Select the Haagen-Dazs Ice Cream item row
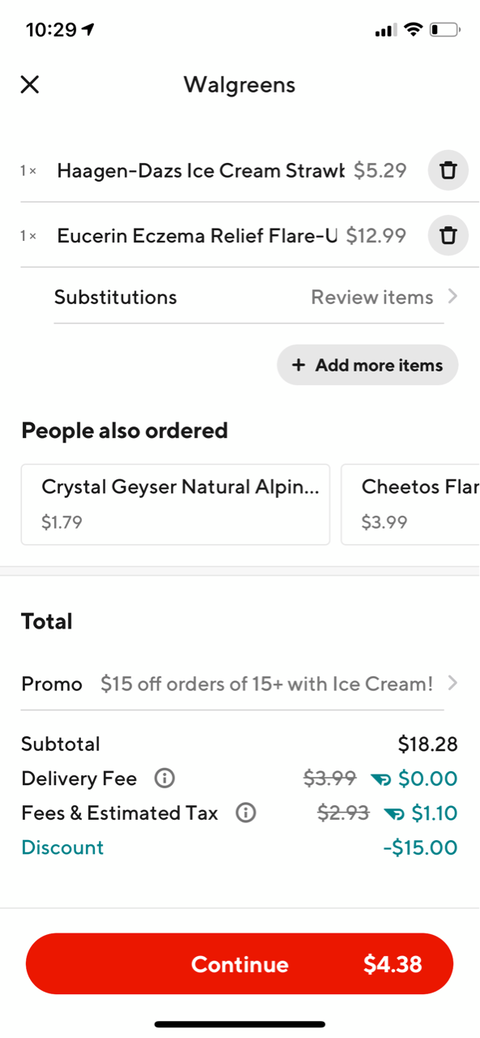Viewport: 480px width, 1038px height. pos(212,171)
